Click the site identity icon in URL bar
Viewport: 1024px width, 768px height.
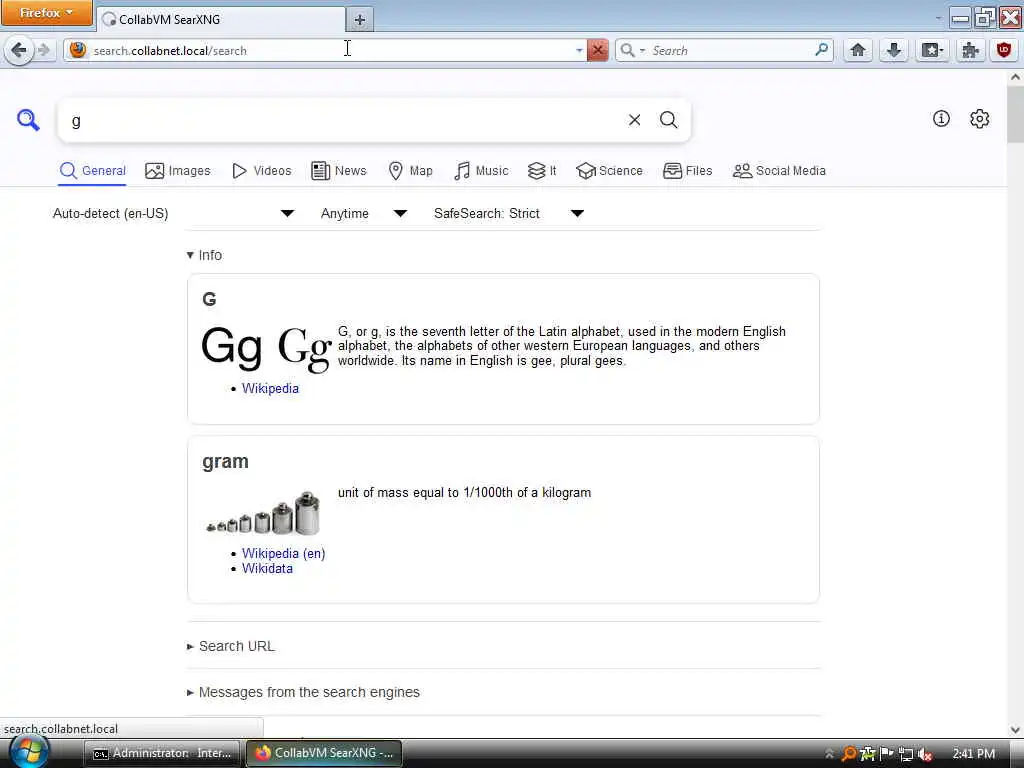click(78, 50)
